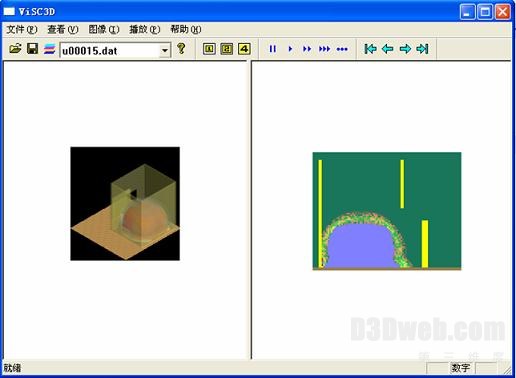Open the 查看(V) menu
Viewport: 516px width, 378px height.
[63, 30]
